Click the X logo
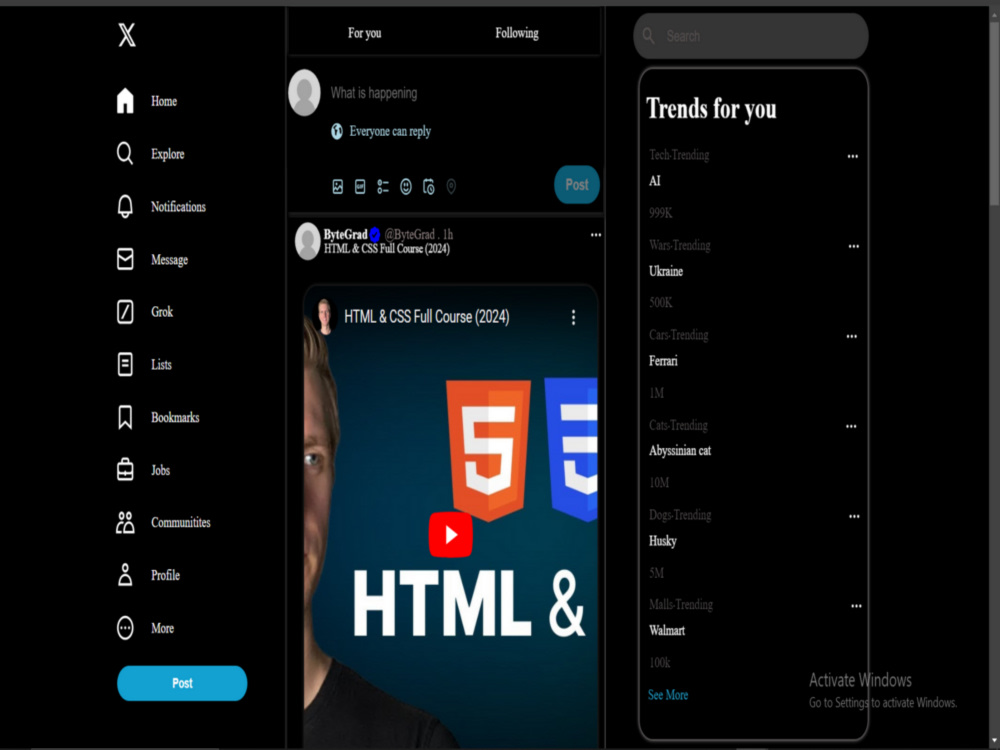1000x750 pixels. tap(127, 34)
